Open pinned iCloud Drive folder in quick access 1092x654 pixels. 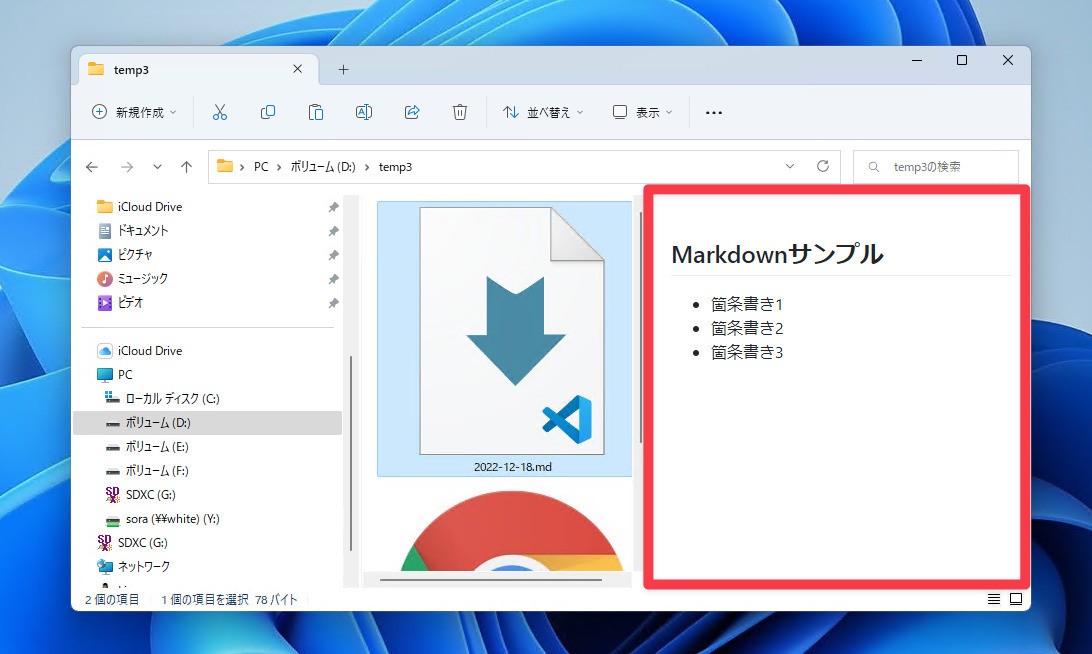pyautogui.click(x=150, y=207)
